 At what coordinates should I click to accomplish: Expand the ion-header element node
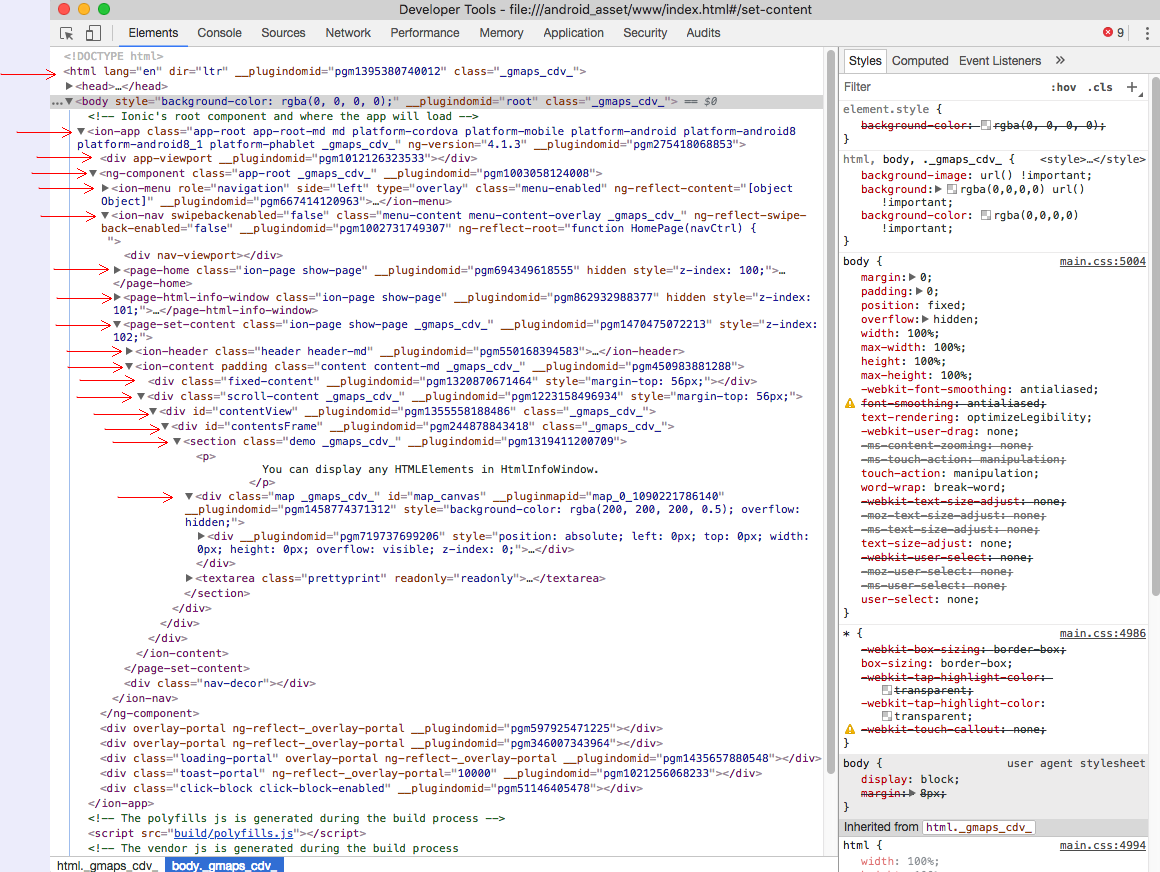(x=129, y=351)
